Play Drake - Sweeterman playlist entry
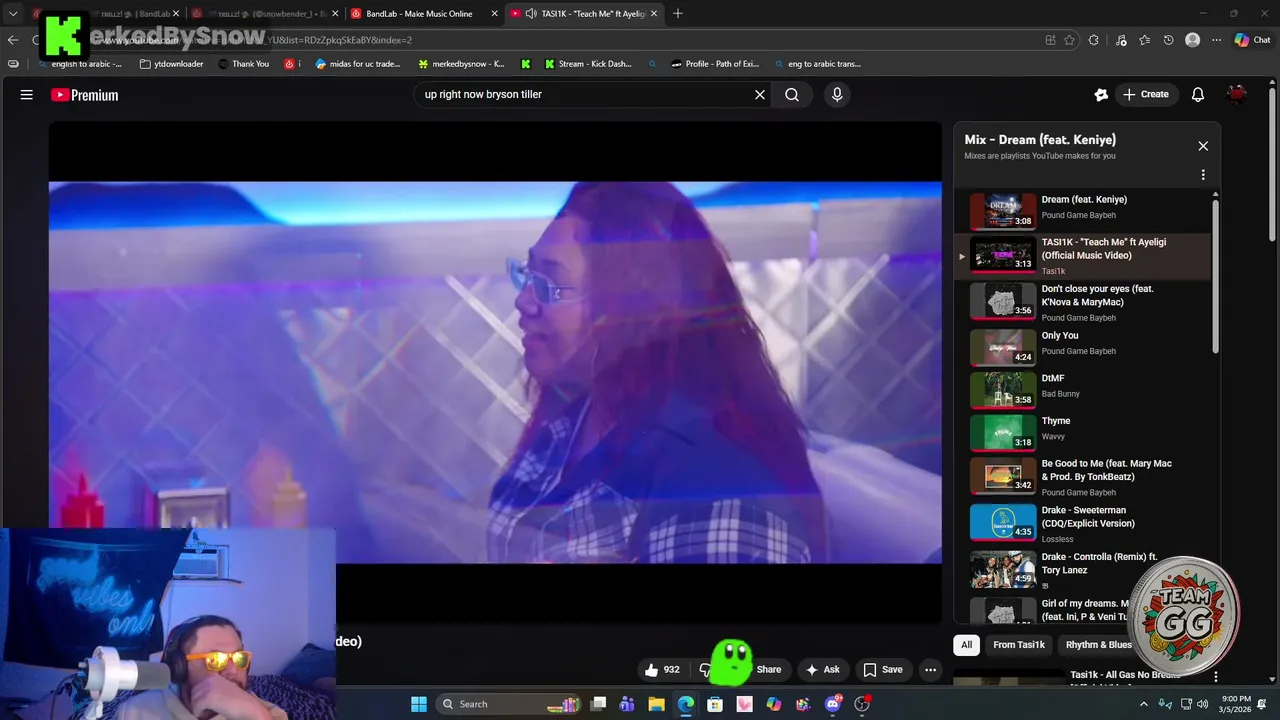This screenshot has height=720, width=1280. (x=1084, y=523)
